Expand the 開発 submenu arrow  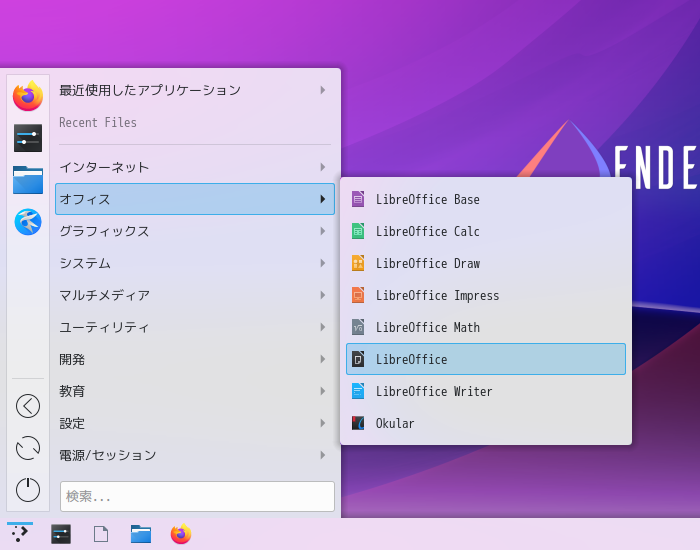tap(323, 359)
